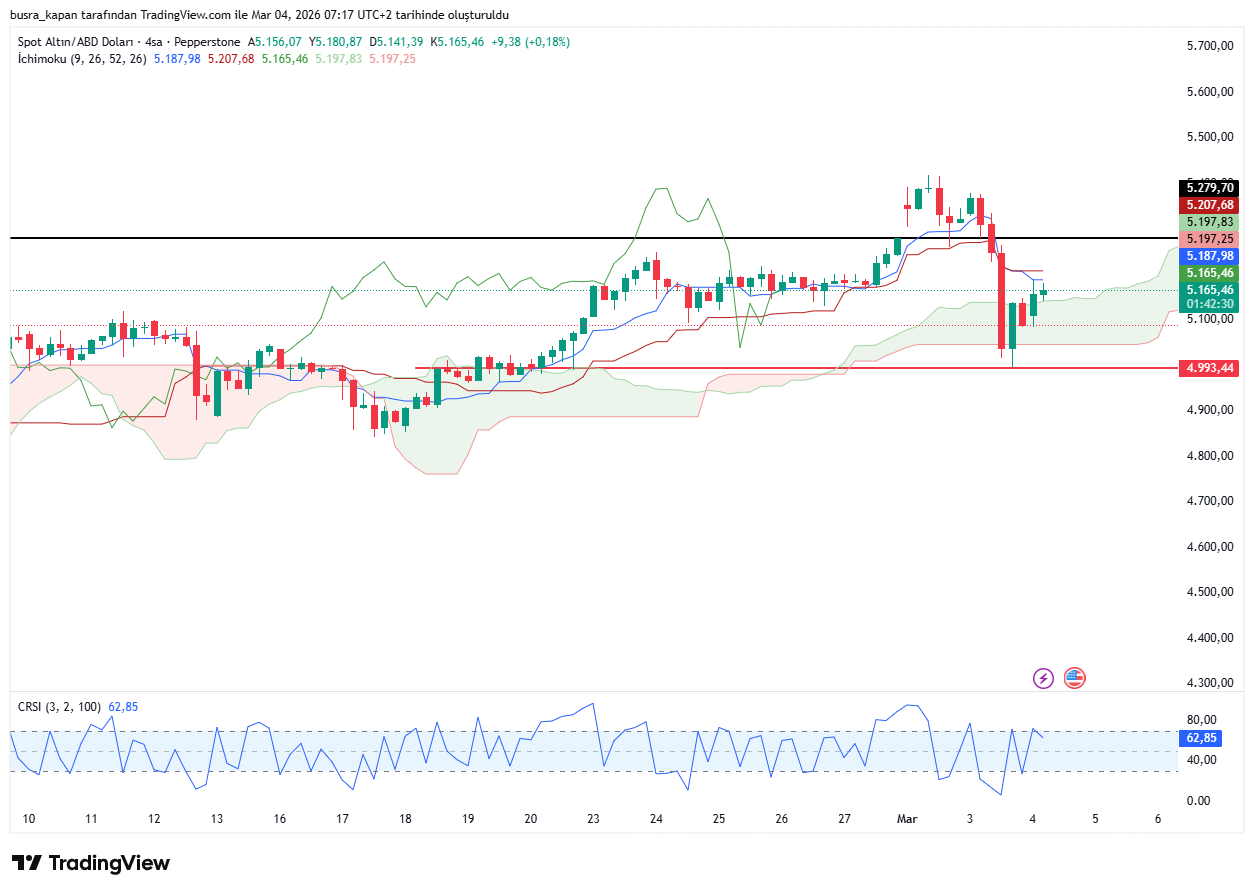Click the blue 5.187,98 axis price tag
Image resolution: width=1254 pixels, height=893 pixels.
pos(1209,256)
